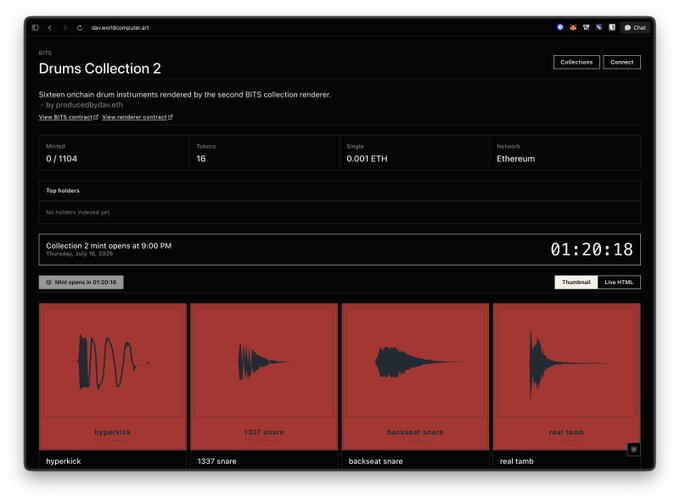This screenshot has width=680, height=503.
Task: Open the Chat panel button
Action: (635, 27)
